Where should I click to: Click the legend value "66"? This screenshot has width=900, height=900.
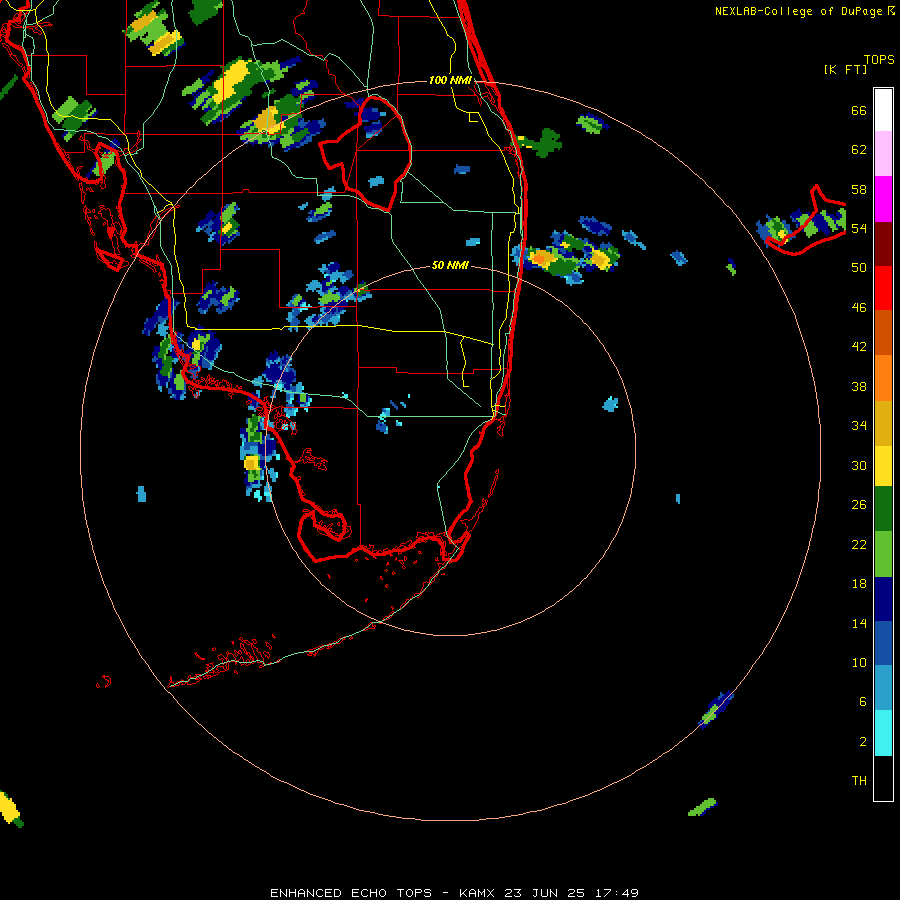coord(859,111)
